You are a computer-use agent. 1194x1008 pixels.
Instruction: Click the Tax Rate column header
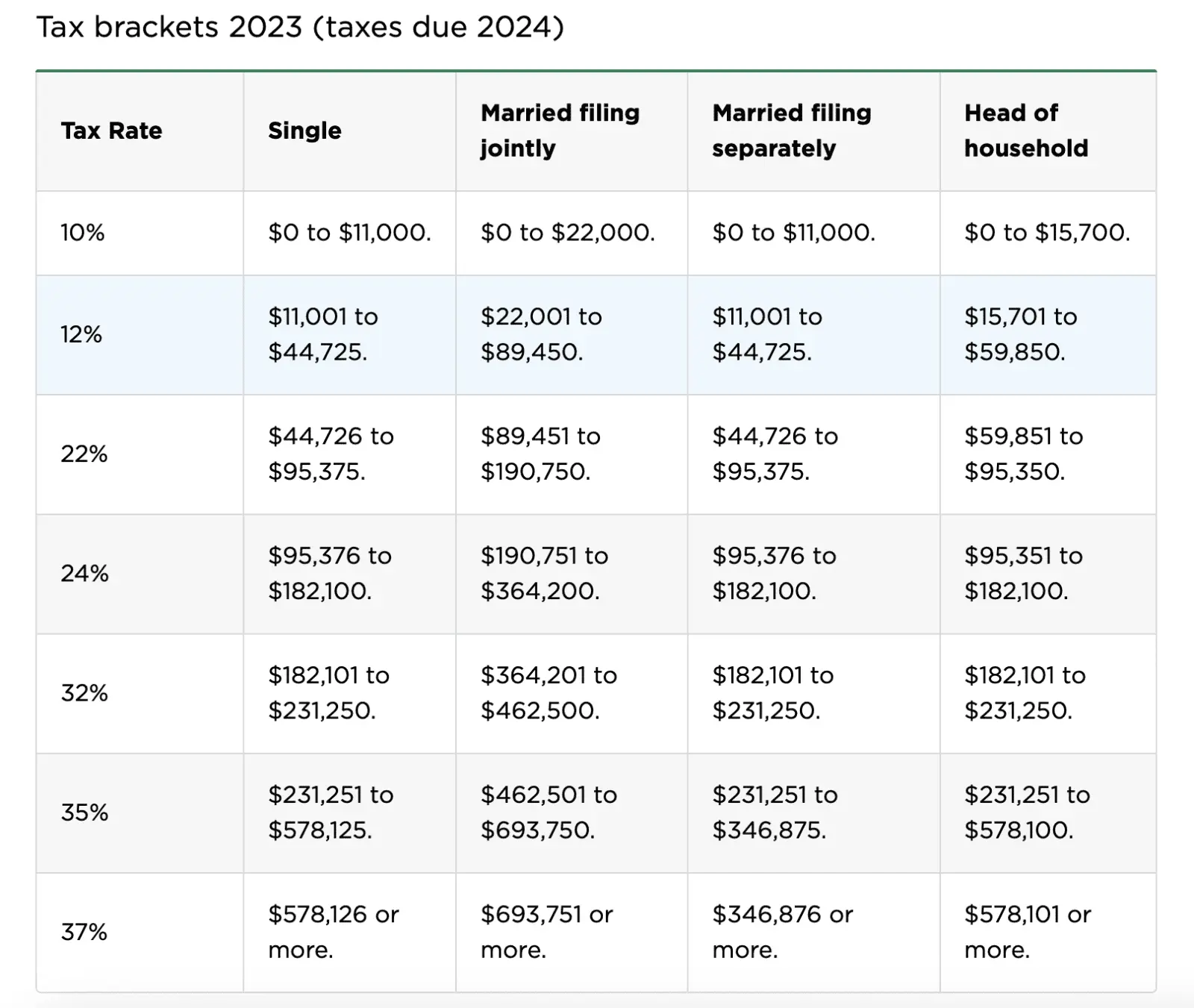click(111, 131)
